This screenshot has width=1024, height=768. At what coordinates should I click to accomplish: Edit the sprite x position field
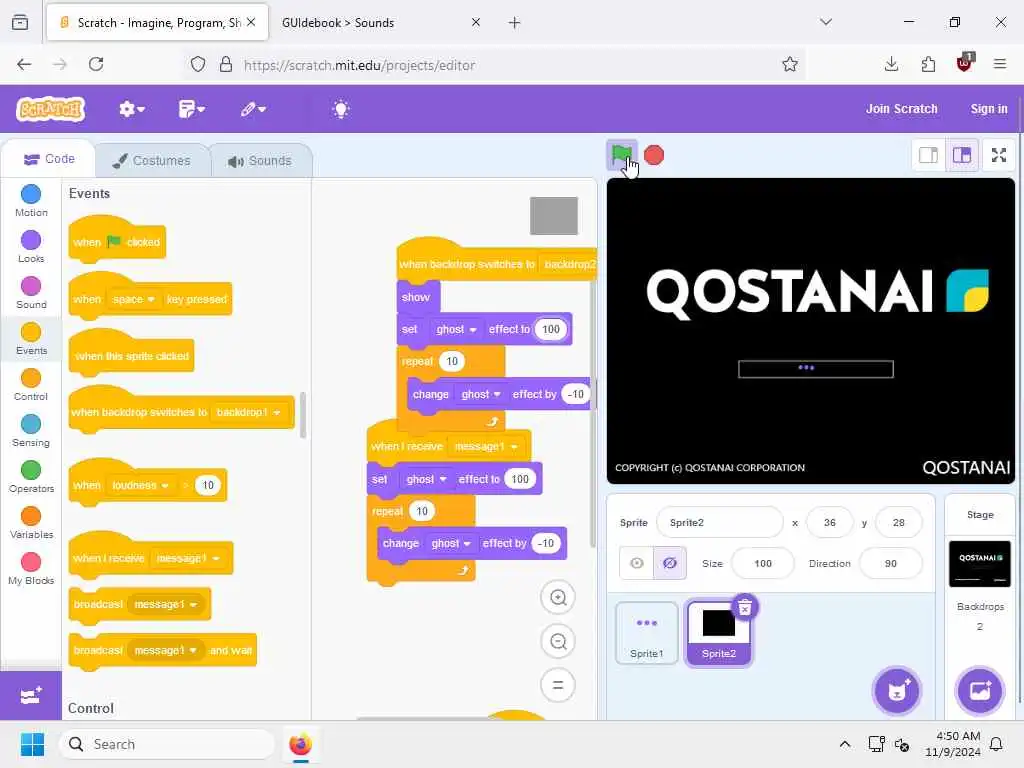pos(829,522)
